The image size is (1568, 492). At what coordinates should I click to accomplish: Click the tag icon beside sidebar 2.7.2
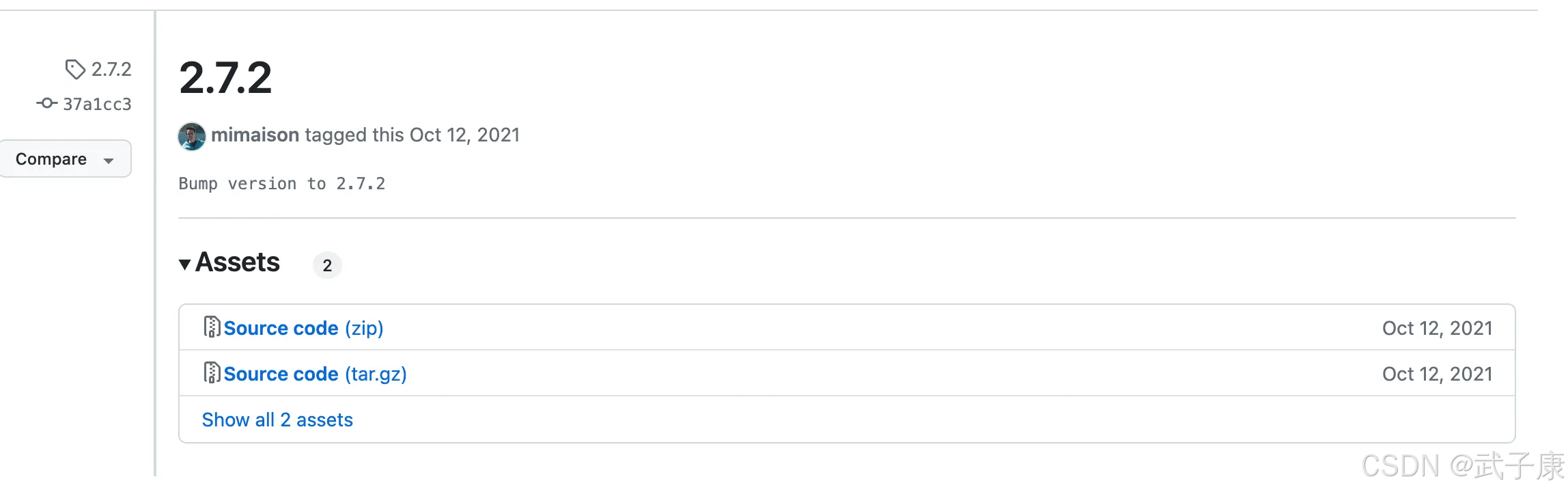(x=74, y=69)
